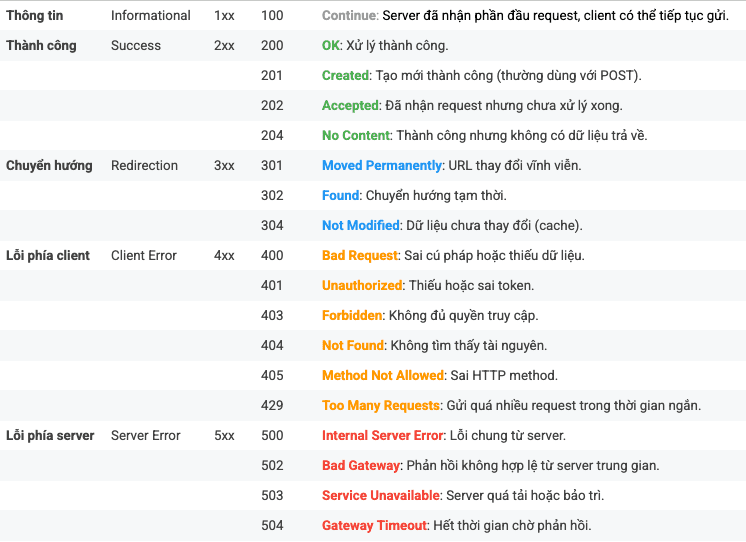This screenshot has width=746, height=542.
Task: Click the "Gateway Timeout" status name
Action: (375, 526)
